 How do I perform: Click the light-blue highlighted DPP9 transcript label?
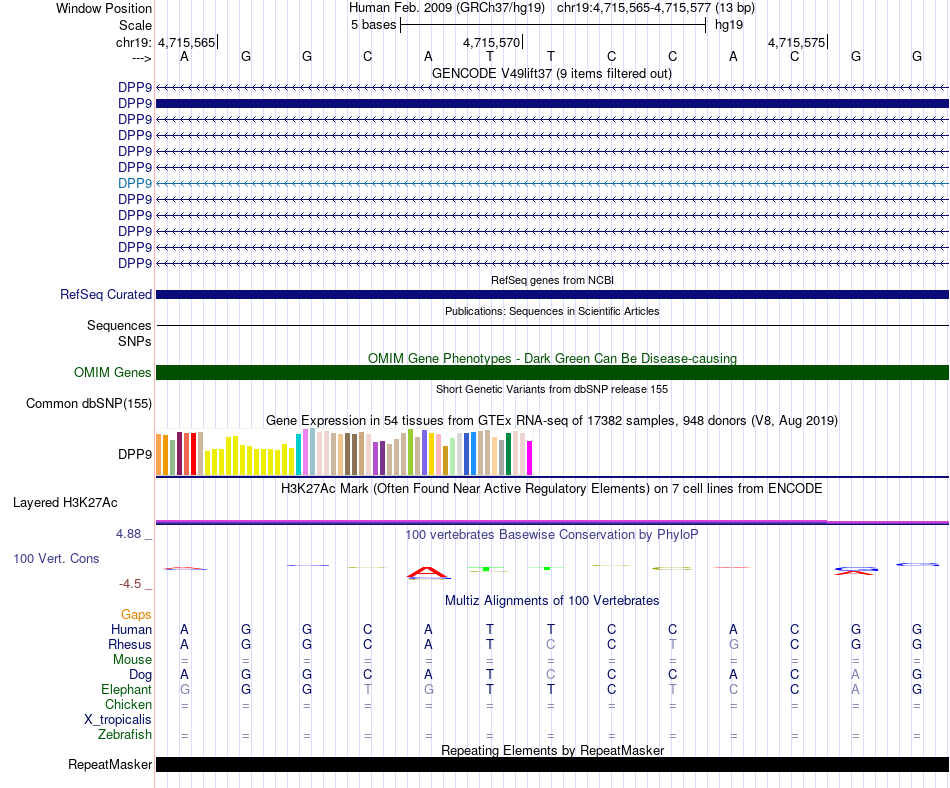(135, 183)
